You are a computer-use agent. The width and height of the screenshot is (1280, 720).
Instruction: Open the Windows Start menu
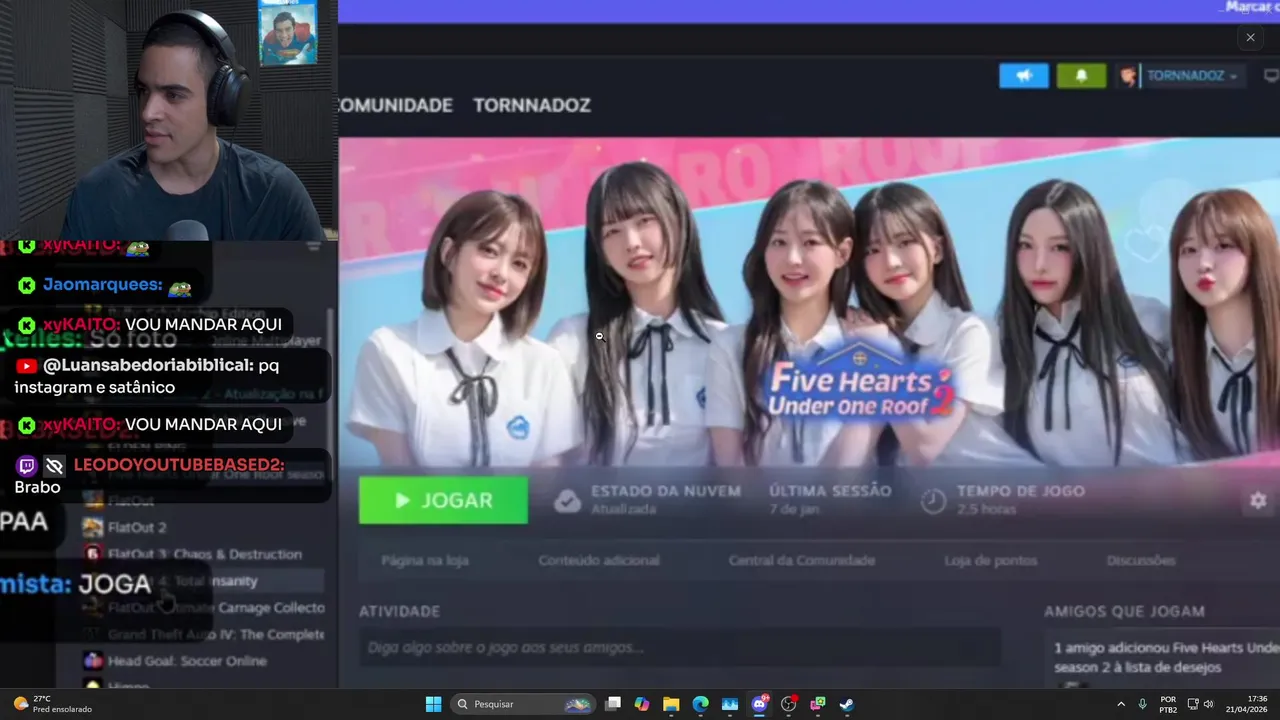click(433, 704)
